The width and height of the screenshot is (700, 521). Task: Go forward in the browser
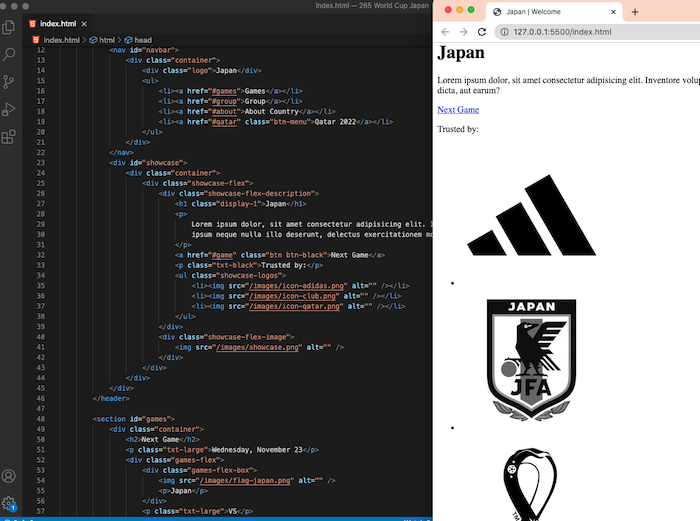coord(463,32)
